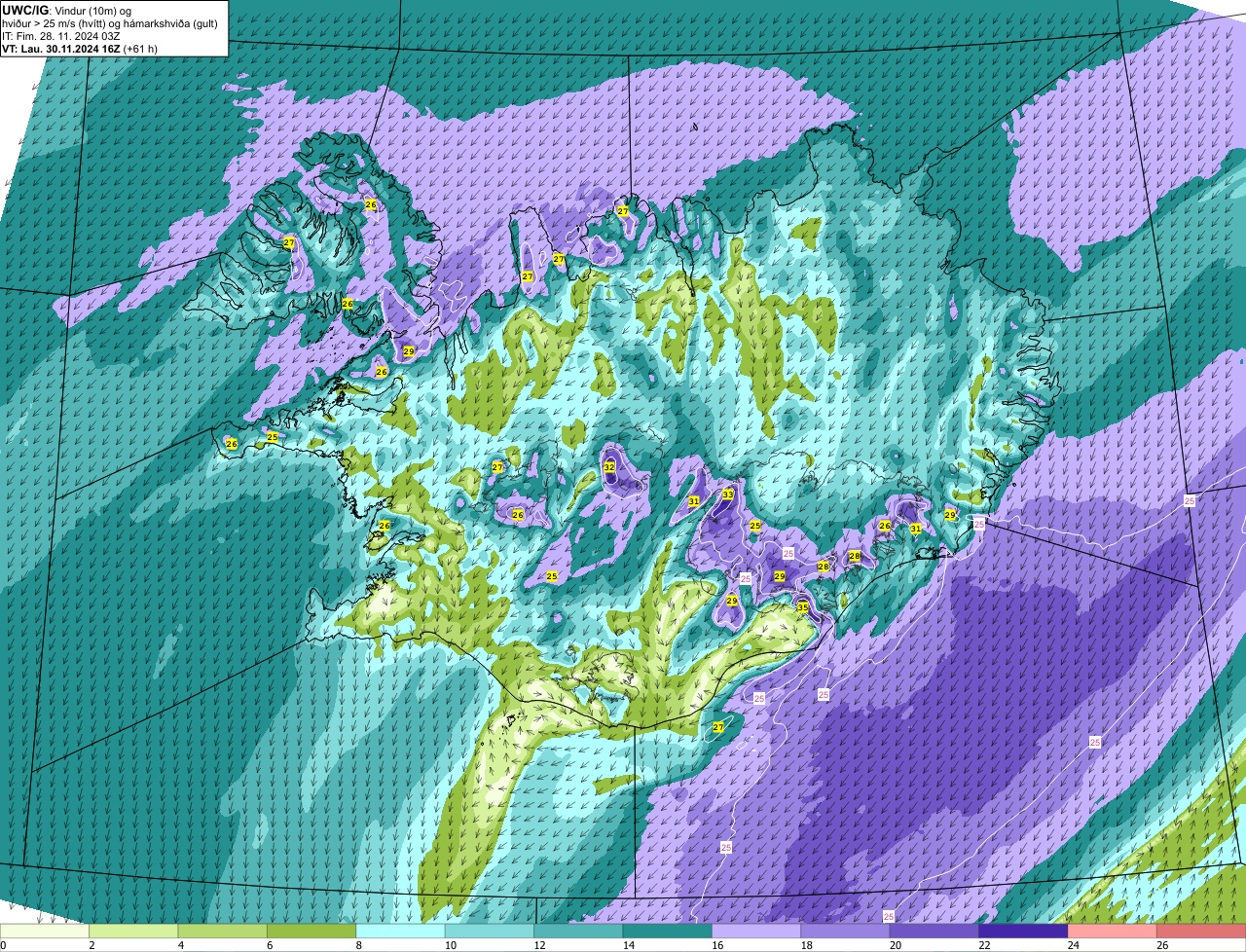Select the 8–10 m/s light cyan legend swatch
Image resolution: width=1246 pixels, height=952 pixels.
point(401,932)
